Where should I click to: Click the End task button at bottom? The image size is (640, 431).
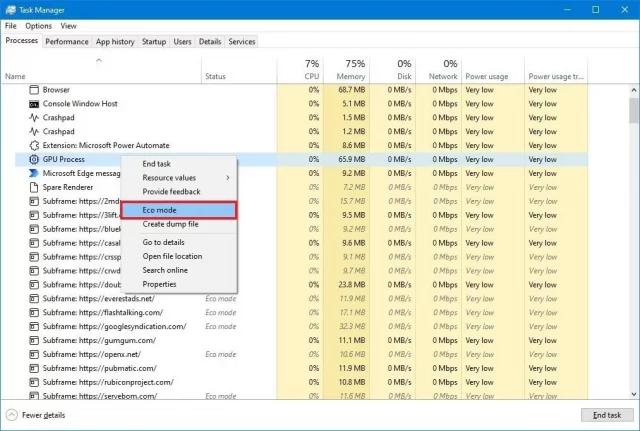[607, 415]
